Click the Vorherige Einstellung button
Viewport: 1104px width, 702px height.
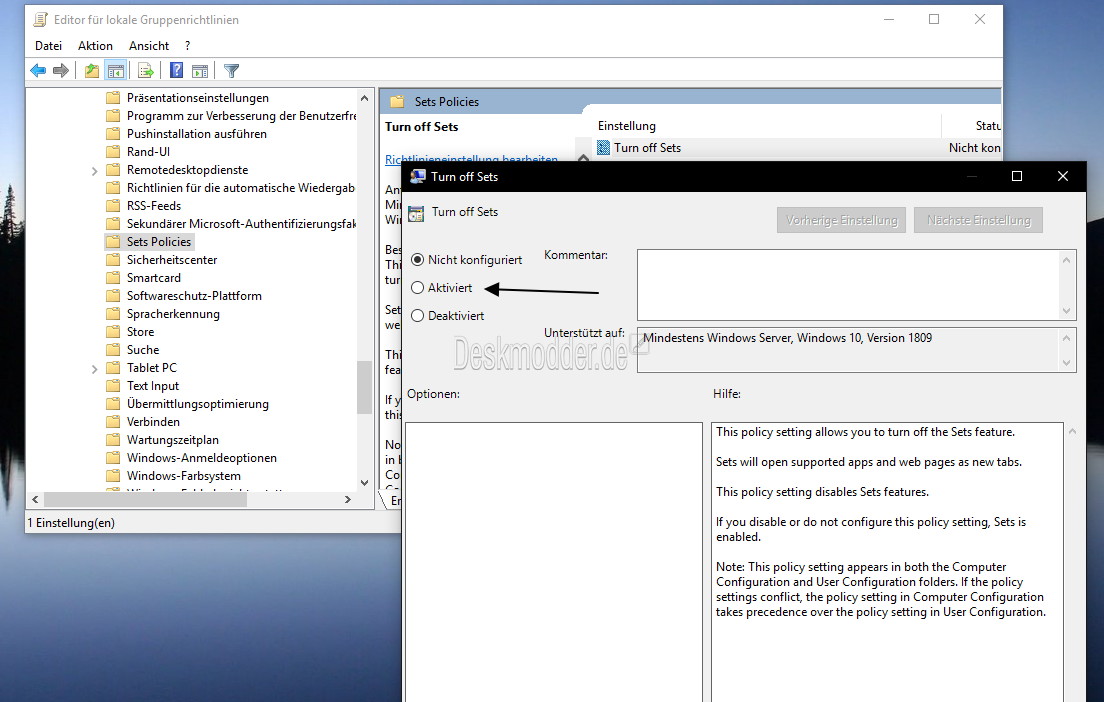pyautogui.click(x=841, y=220)
